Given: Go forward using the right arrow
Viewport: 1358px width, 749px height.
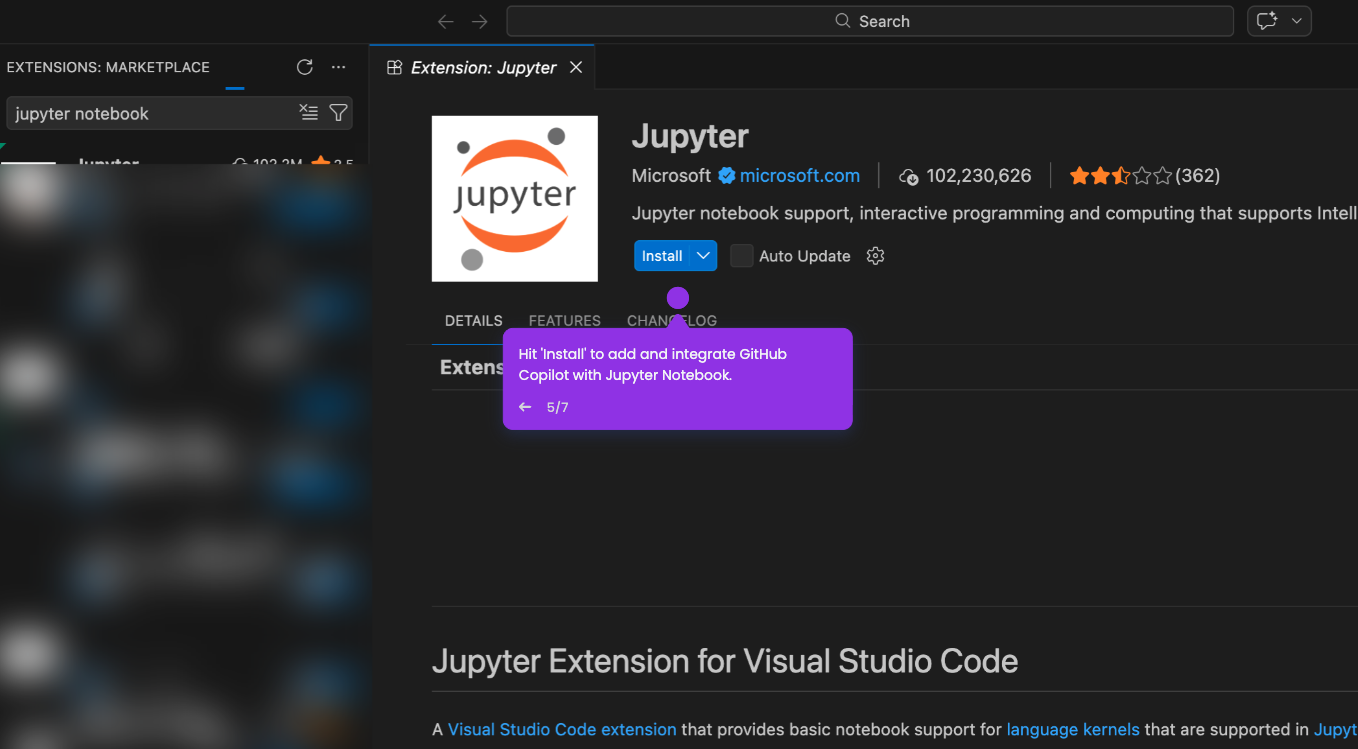Looking at the screenshot, I should (480, 21).
